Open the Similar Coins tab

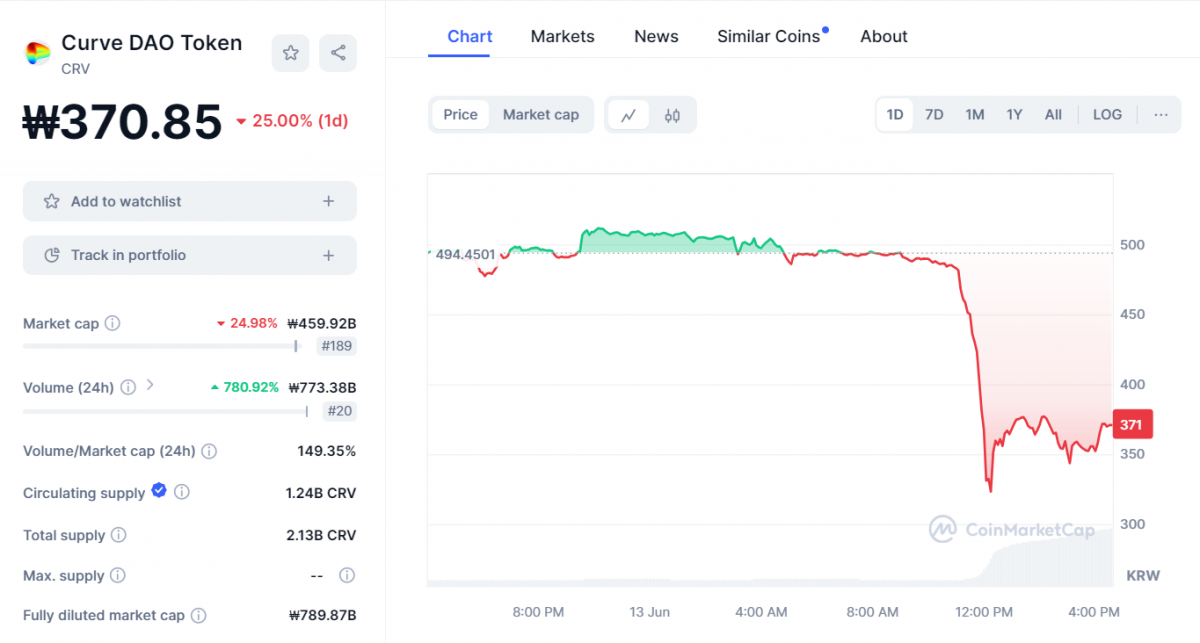(x=769, y=37)
